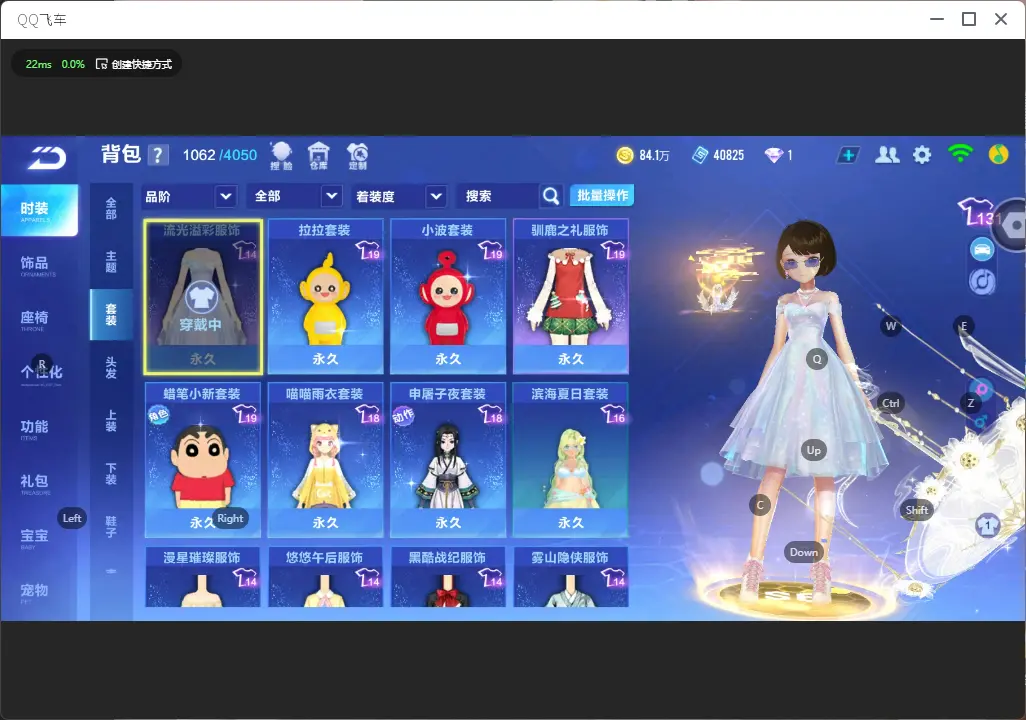This screenshot has width=1026, height=720.
Task: Select the 喵喵雨衣套装 outfit card
Action: tap(325, 459)
